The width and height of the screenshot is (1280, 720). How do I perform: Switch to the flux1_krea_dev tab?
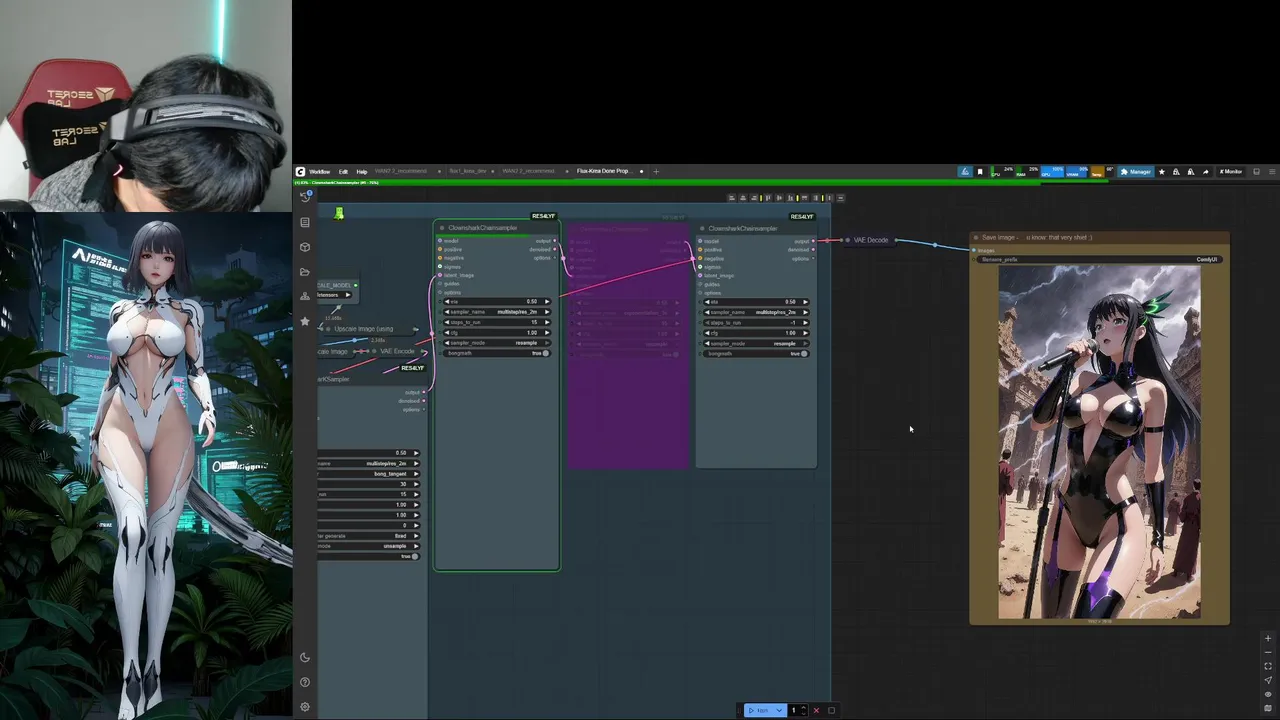tap(468, 171)
